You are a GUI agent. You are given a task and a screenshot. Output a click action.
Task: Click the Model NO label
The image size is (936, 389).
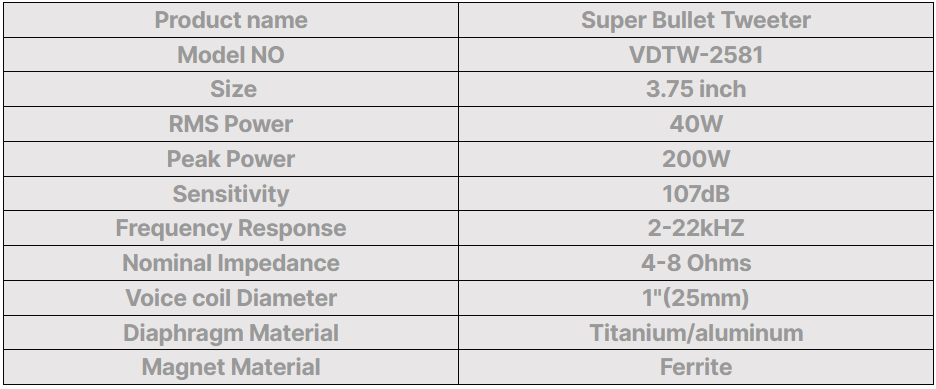(x=231, y=55)
